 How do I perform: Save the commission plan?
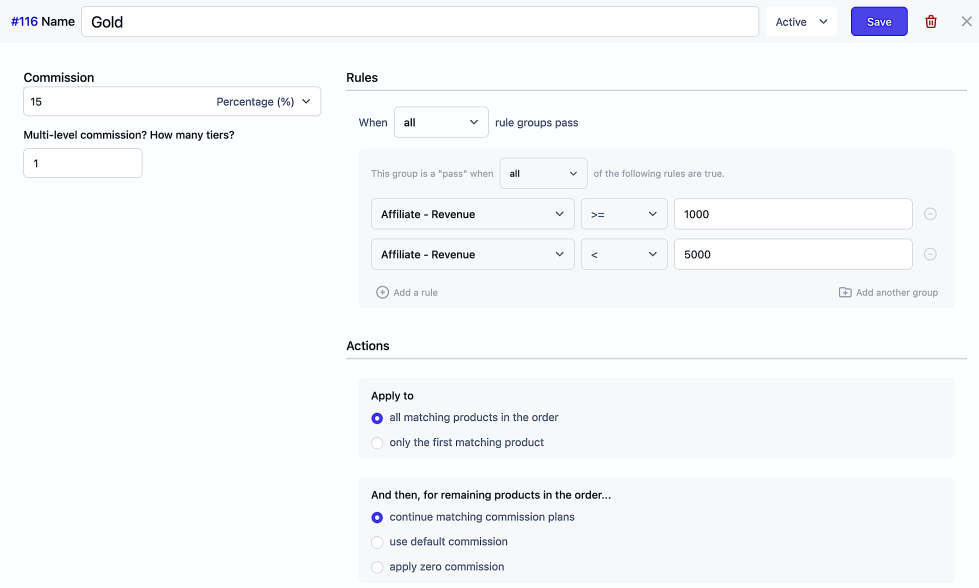point(879,22)
